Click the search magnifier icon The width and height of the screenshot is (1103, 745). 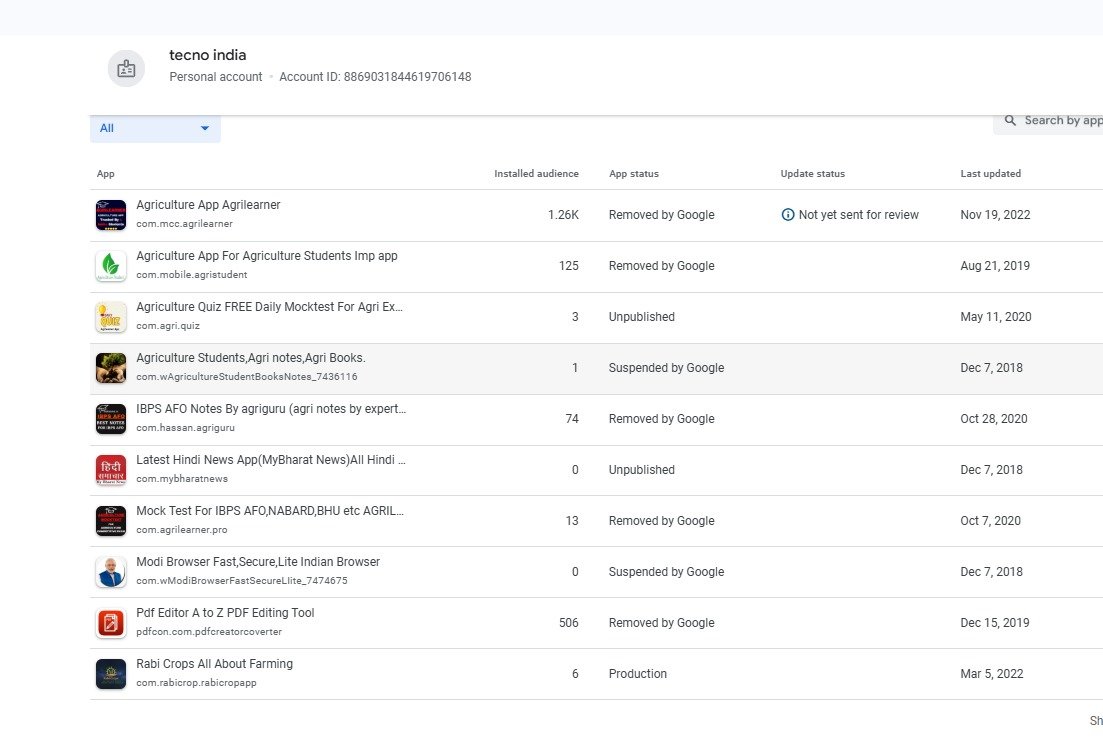[1010, 120]
